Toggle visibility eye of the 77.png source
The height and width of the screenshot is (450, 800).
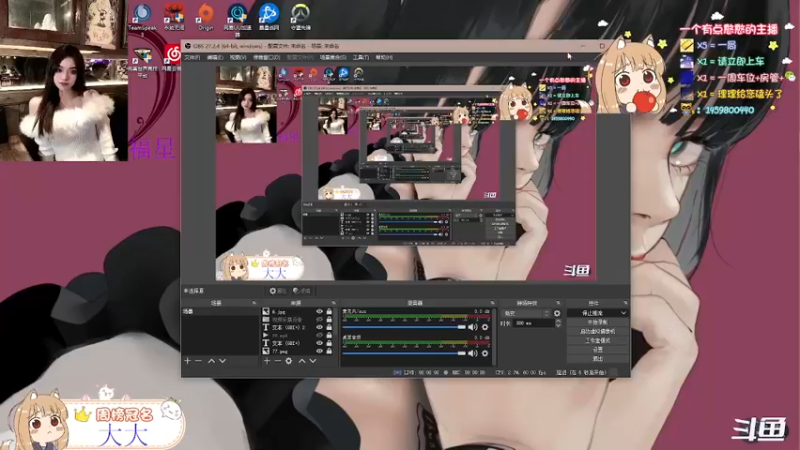[319, 351]
